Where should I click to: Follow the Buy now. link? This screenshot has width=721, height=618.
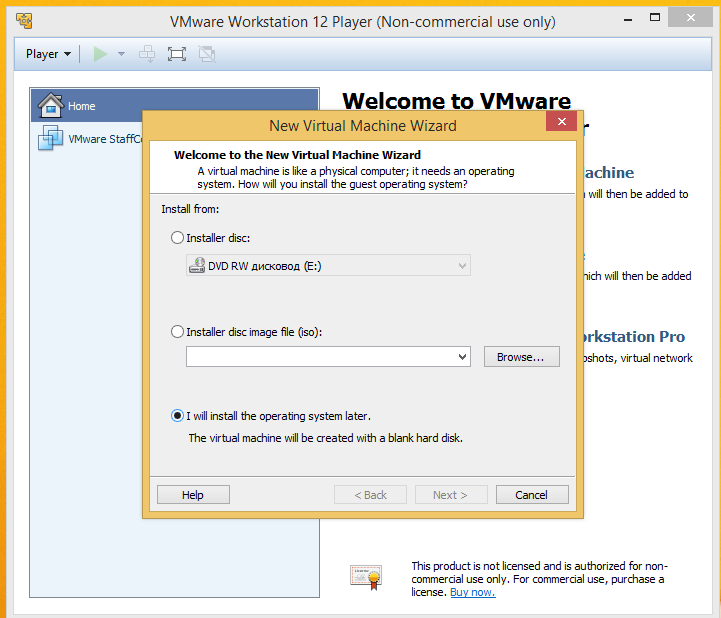tap(472, 592)
